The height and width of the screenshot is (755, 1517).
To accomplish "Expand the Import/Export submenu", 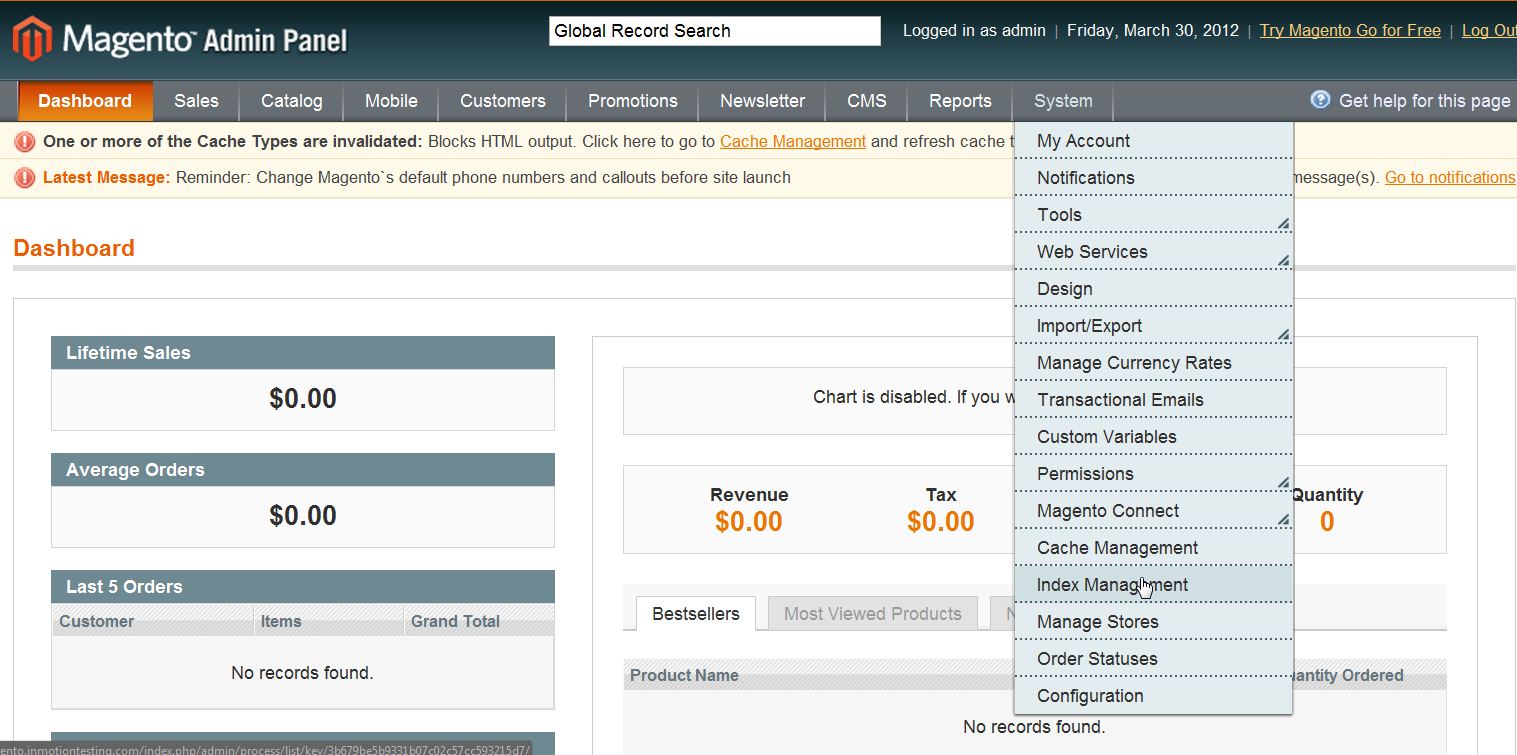I will [x=1282, y=333].
